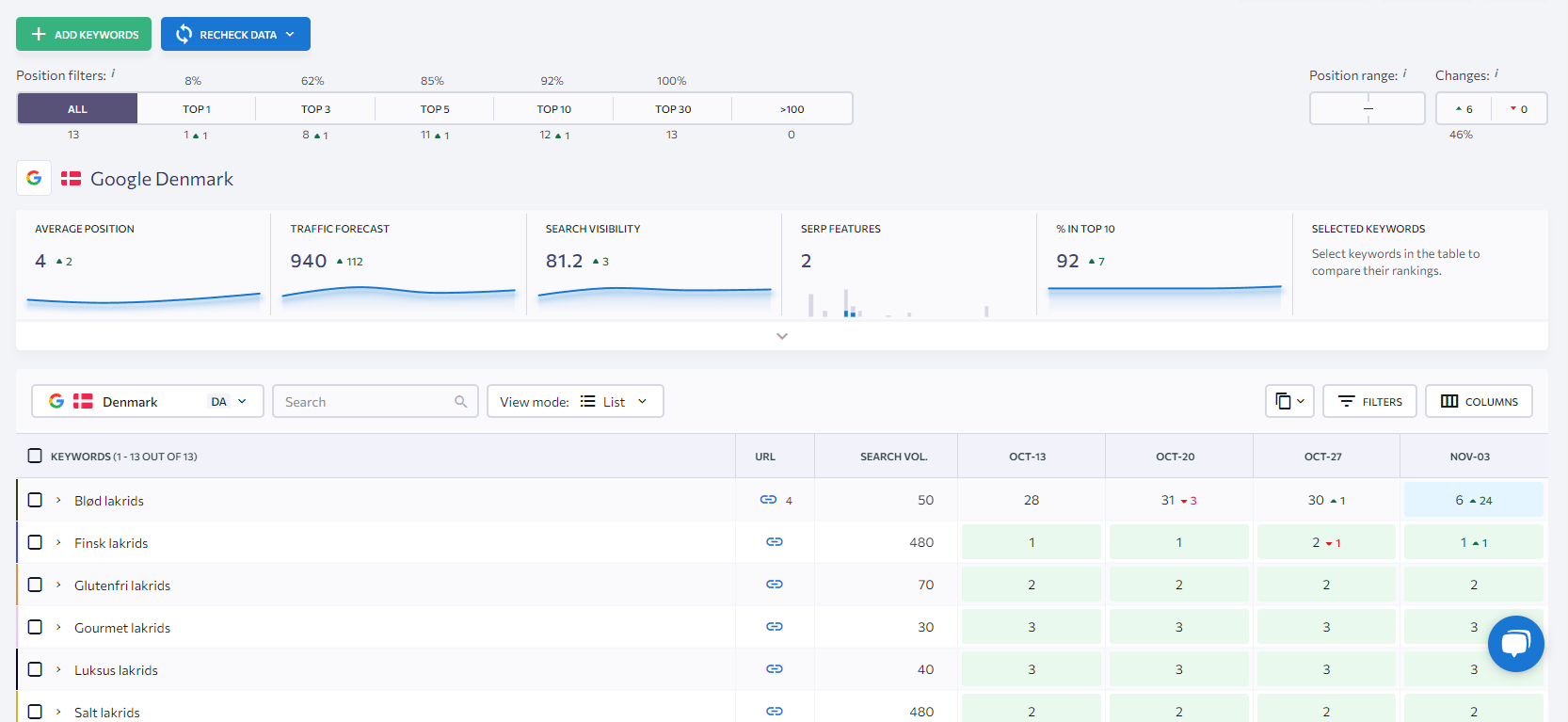The image size is (1568, 722).
Task: Click the Denmark flag next to Google Denmark
Action: pyautogui.click(x=71, y=178)
